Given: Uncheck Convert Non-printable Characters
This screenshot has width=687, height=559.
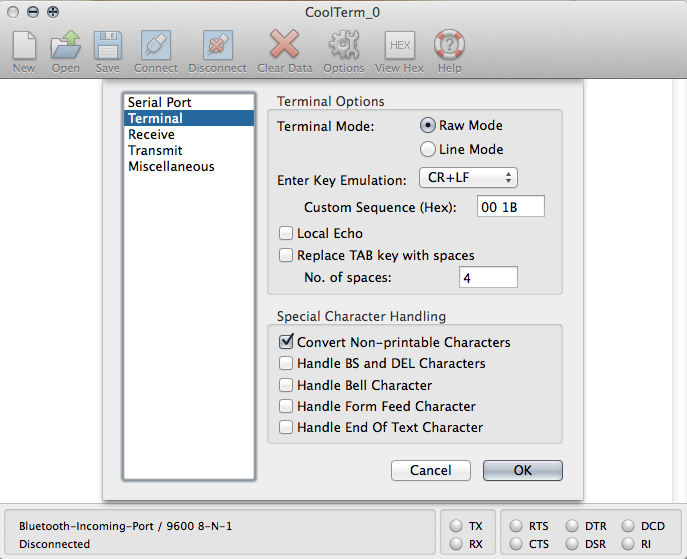Looking at the screenshot, I should (x=286, y=342).
